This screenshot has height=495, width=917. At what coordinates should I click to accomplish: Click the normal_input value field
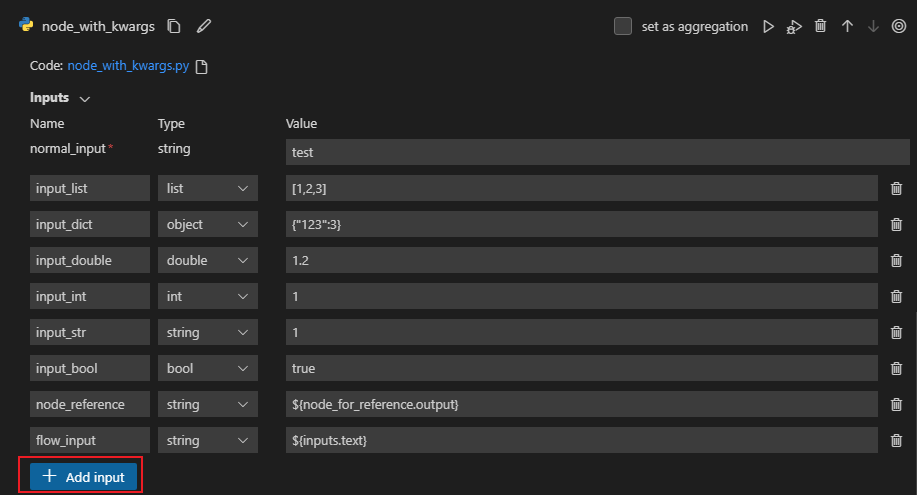[596, 152]
